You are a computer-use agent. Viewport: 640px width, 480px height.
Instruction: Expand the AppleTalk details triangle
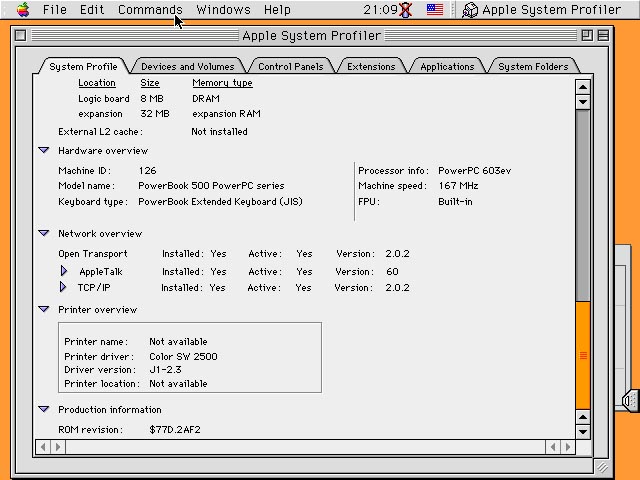[64, 271]
